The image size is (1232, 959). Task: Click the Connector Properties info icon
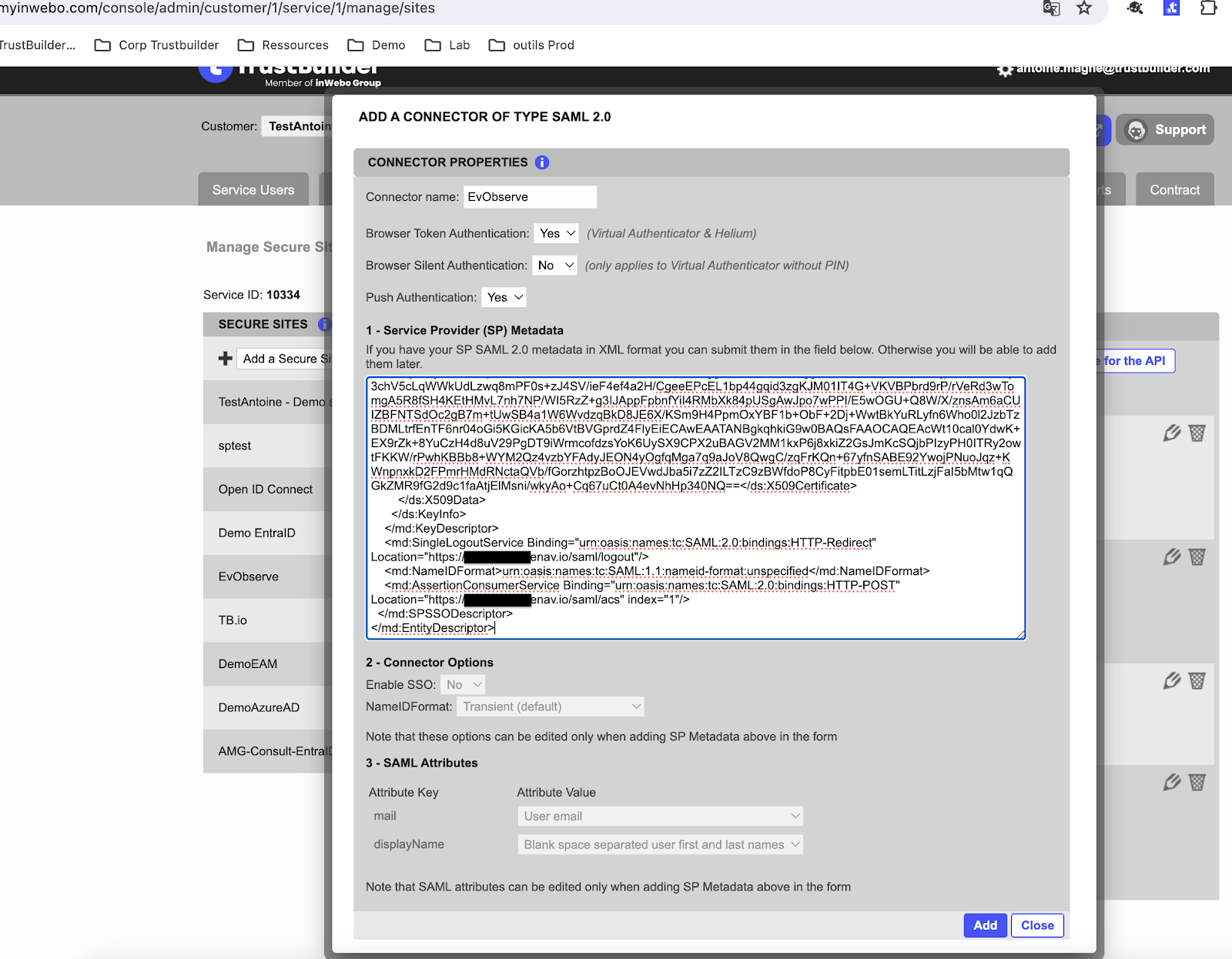(542, 162)
